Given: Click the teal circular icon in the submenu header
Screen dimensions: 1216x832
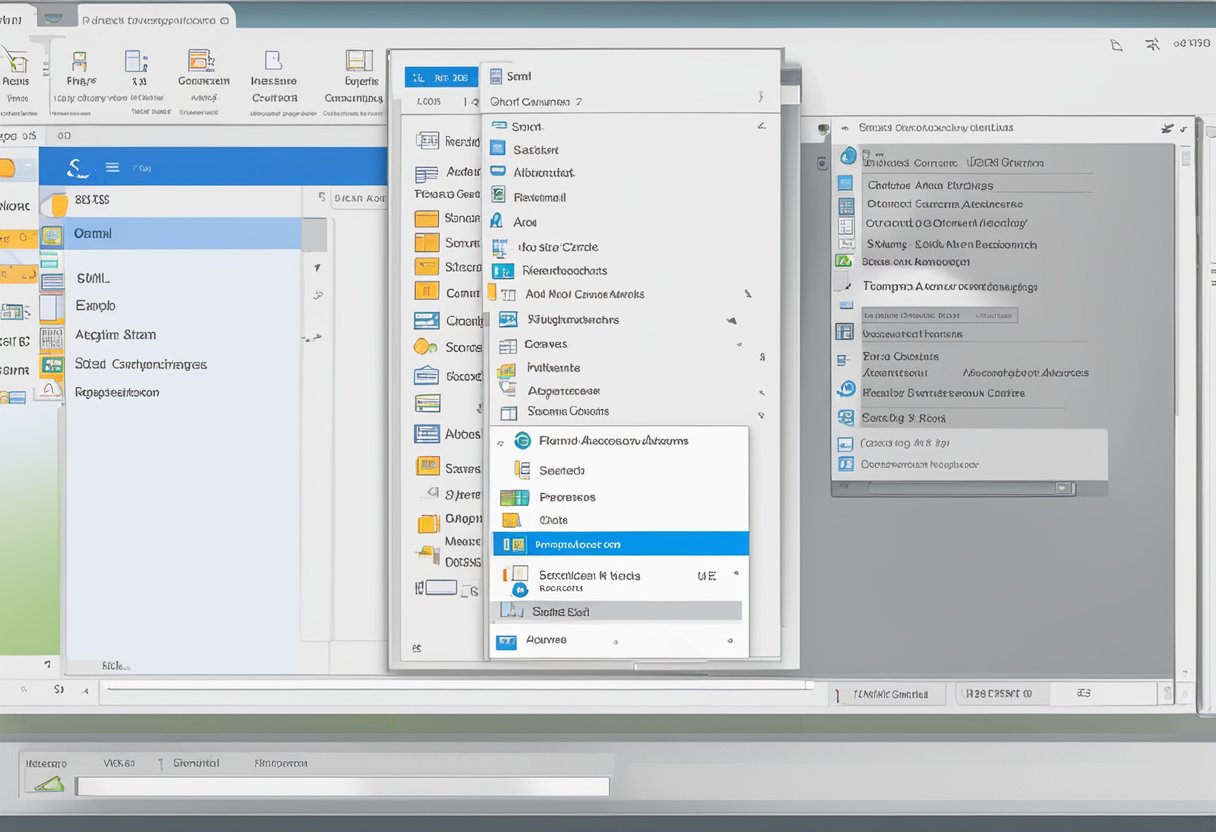Looking at the screenshot, I should pos(522,440).
